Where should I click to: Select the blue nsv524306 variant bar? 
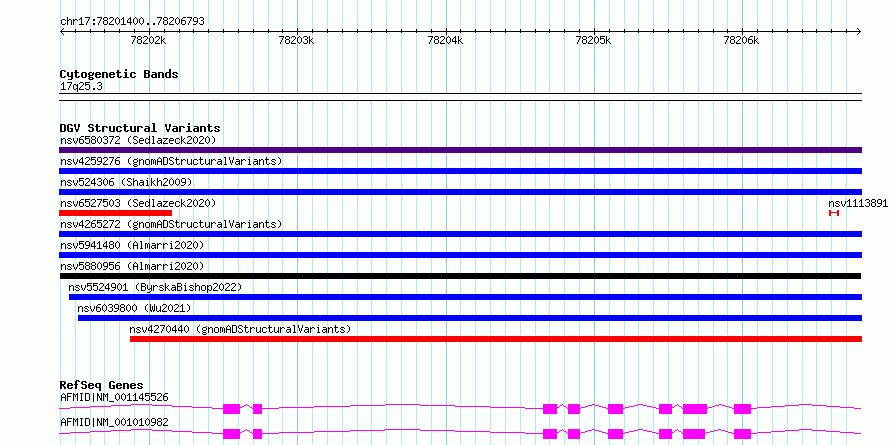point(460,192)
